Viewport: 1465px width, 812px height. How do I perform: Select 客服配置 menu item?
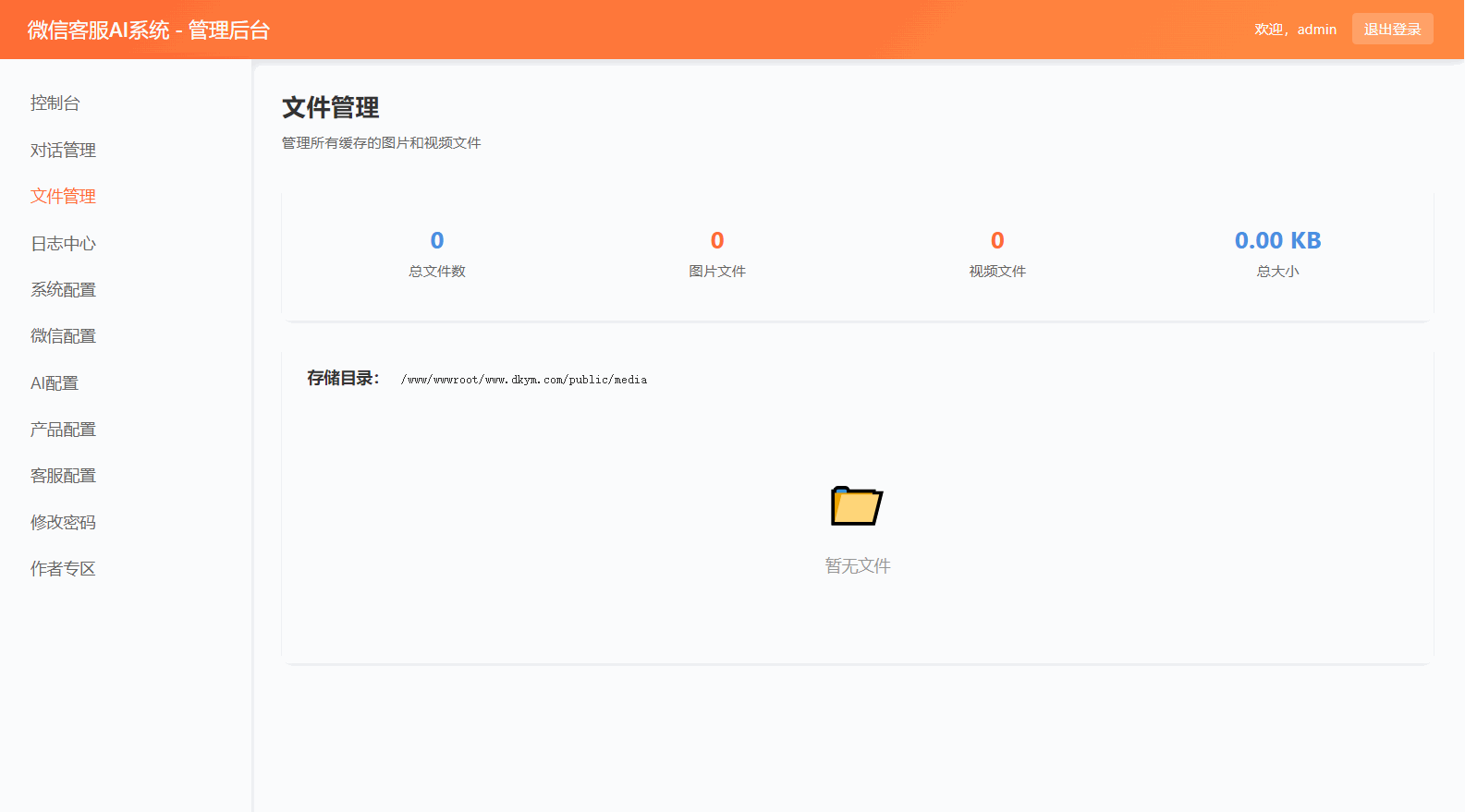click(63, 476)
